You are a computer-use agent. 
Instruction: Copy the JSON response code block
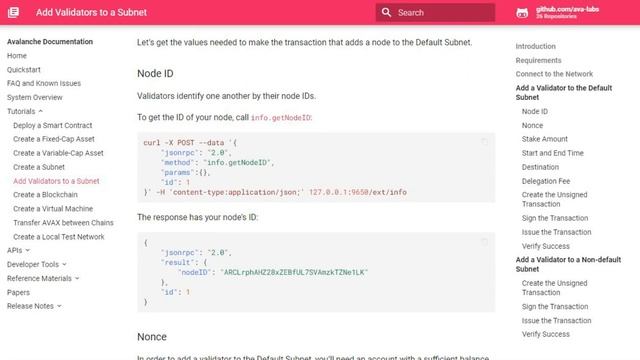point(484,242)
